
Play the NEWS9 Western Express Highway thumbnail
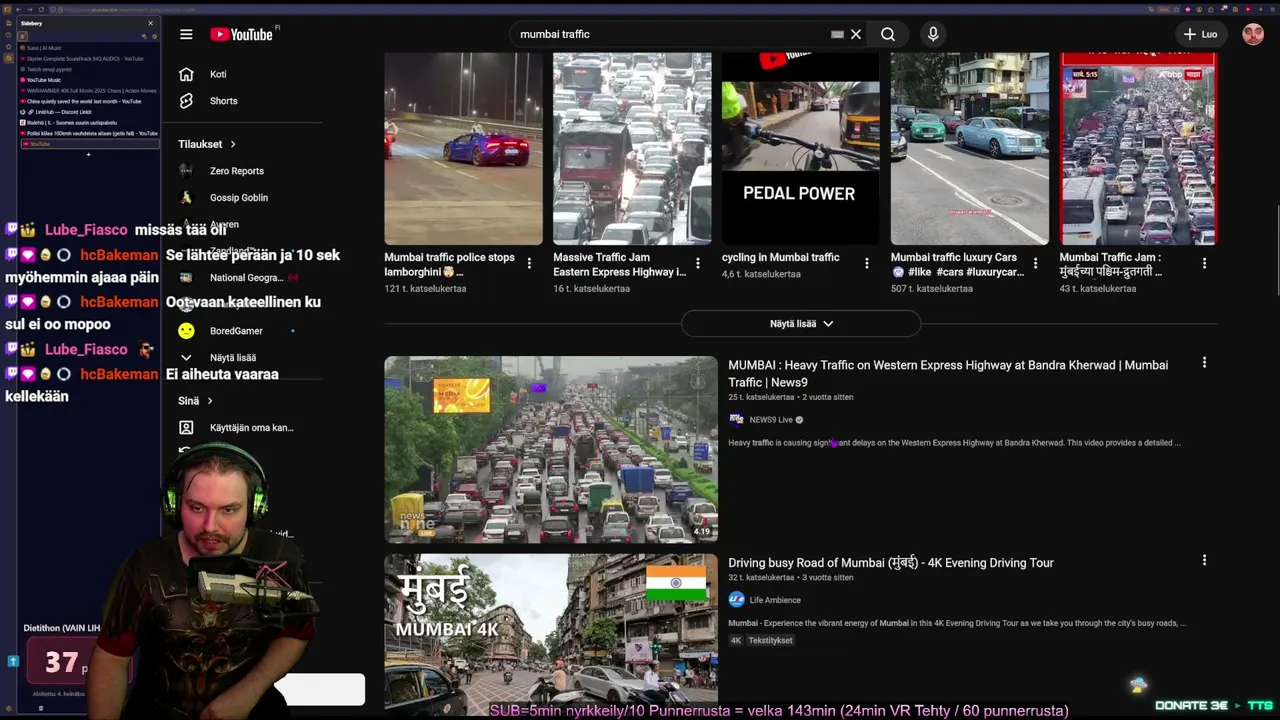pos(551,449)
